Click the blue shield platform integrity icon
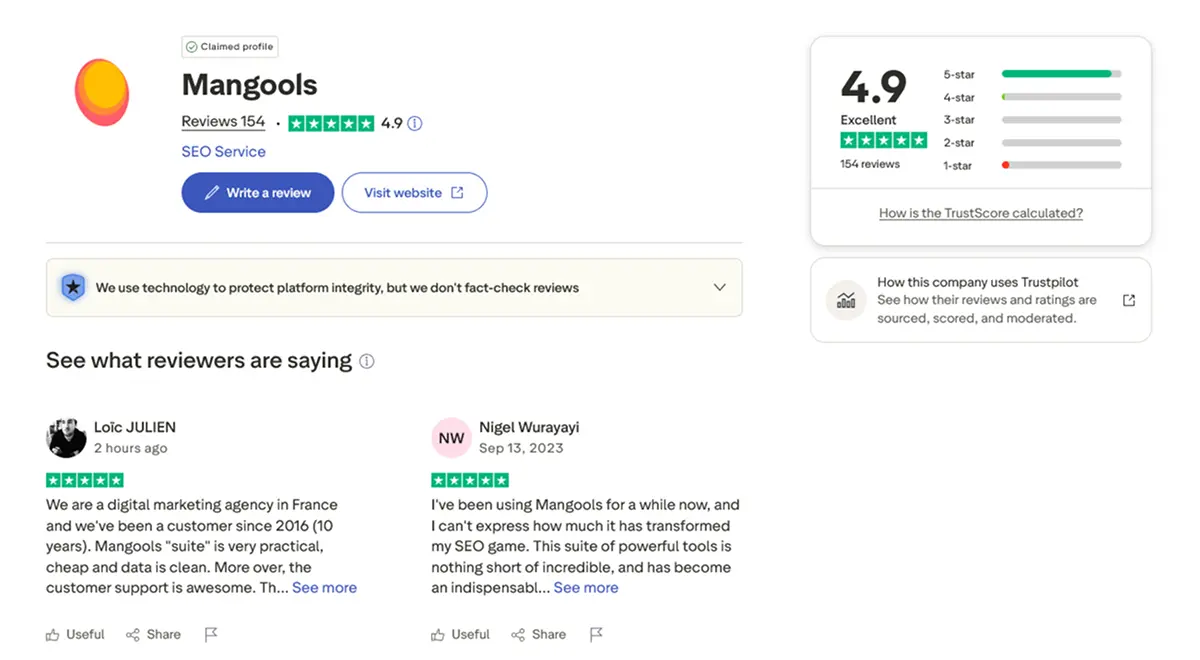 click(x=73, y=287)
